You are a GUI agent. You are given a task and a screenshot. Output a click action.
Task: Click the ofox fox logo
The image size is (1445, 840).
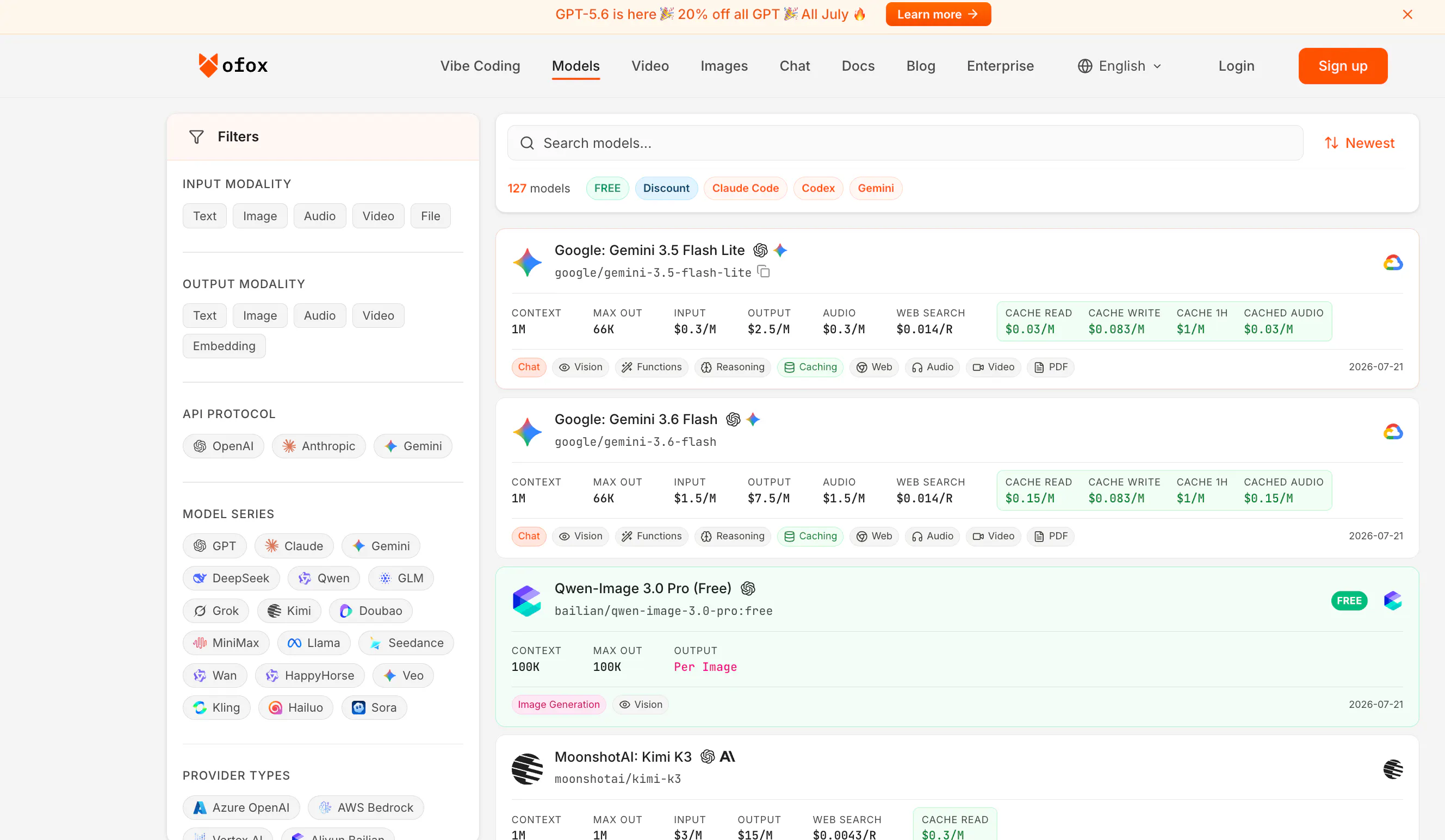pos(233,65)
